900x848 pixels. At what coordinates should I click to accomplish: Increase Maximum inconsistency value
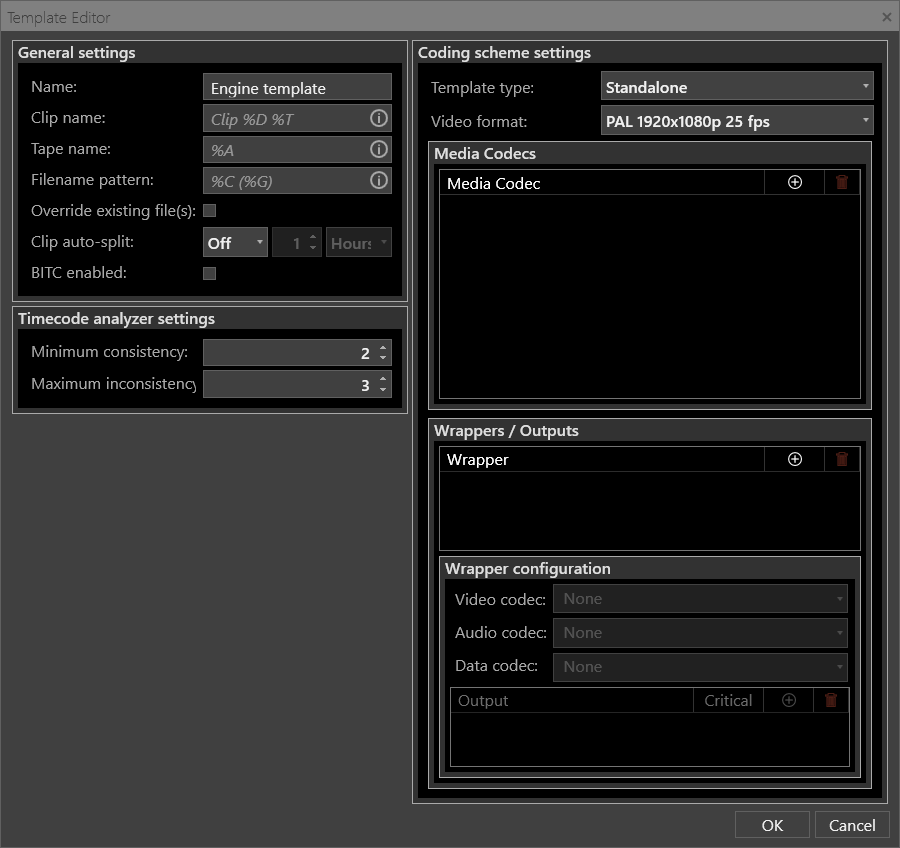[383, 379]
